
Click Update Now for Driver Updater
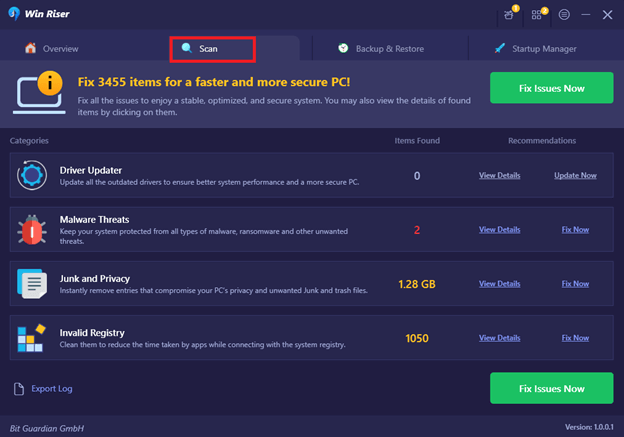(x=575, y=176)
